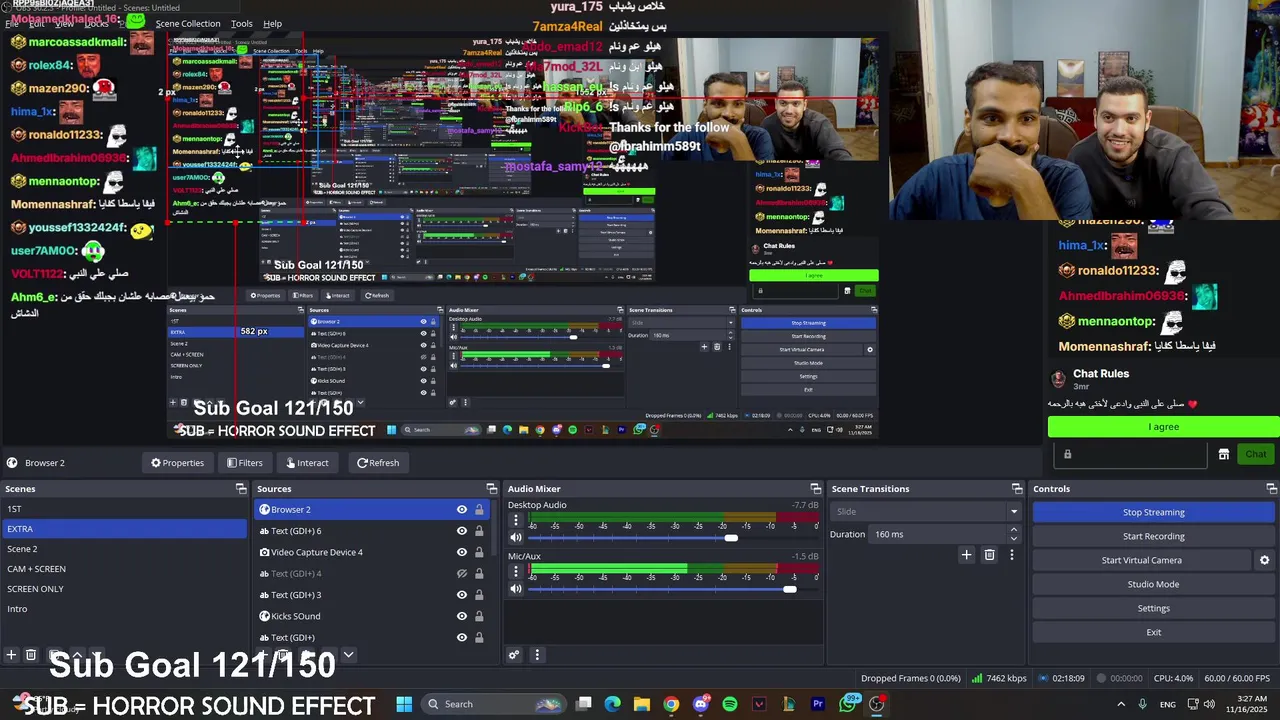The height and width of the screenshot is (720, 1280).
Task: Add a scene transition with plus icon
Action: click(x=966, y=554)
